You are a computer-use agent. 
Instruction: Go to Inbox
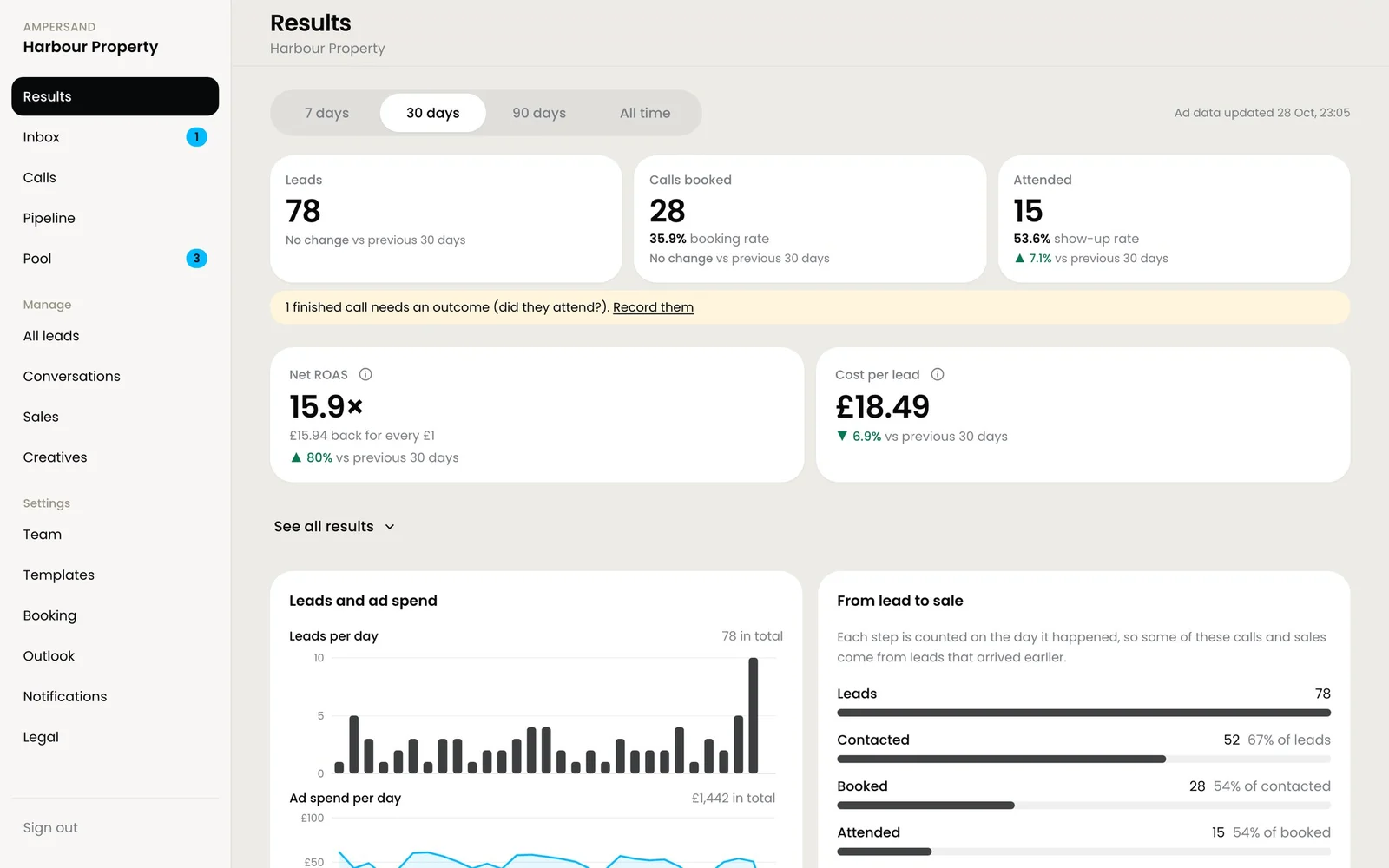[x=115, y=137]
